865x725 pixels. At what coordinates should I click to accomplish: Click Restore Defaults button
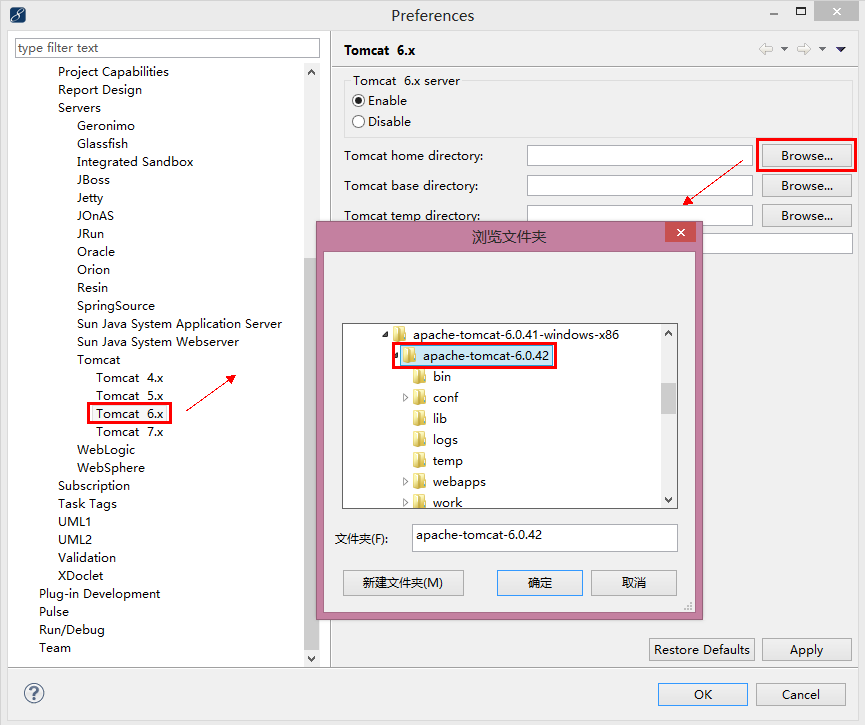pos(701,649)
